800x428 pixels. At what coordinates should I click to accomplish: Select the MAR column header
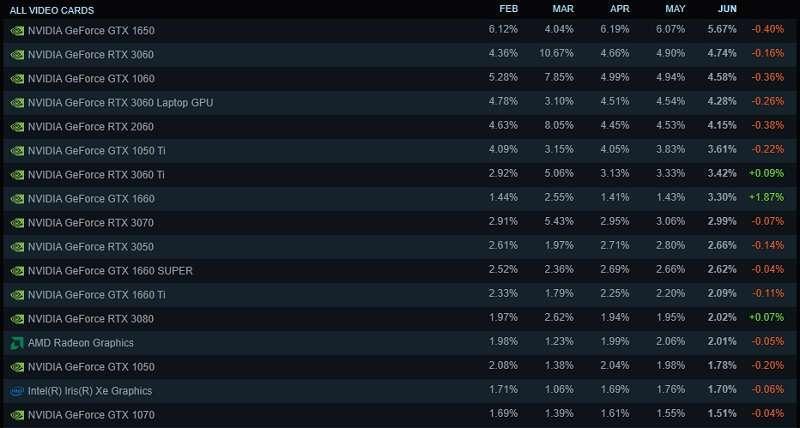[563, 9]
